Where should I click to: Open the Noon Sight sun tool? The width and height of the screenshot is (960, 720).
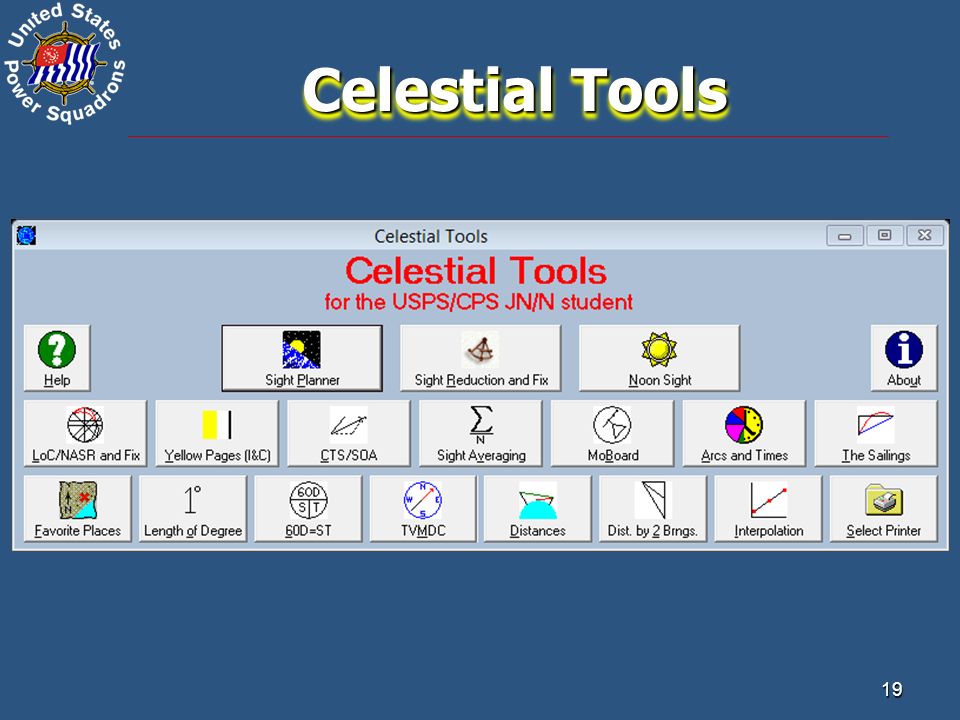pyautogui.click(x=659, y=358)
